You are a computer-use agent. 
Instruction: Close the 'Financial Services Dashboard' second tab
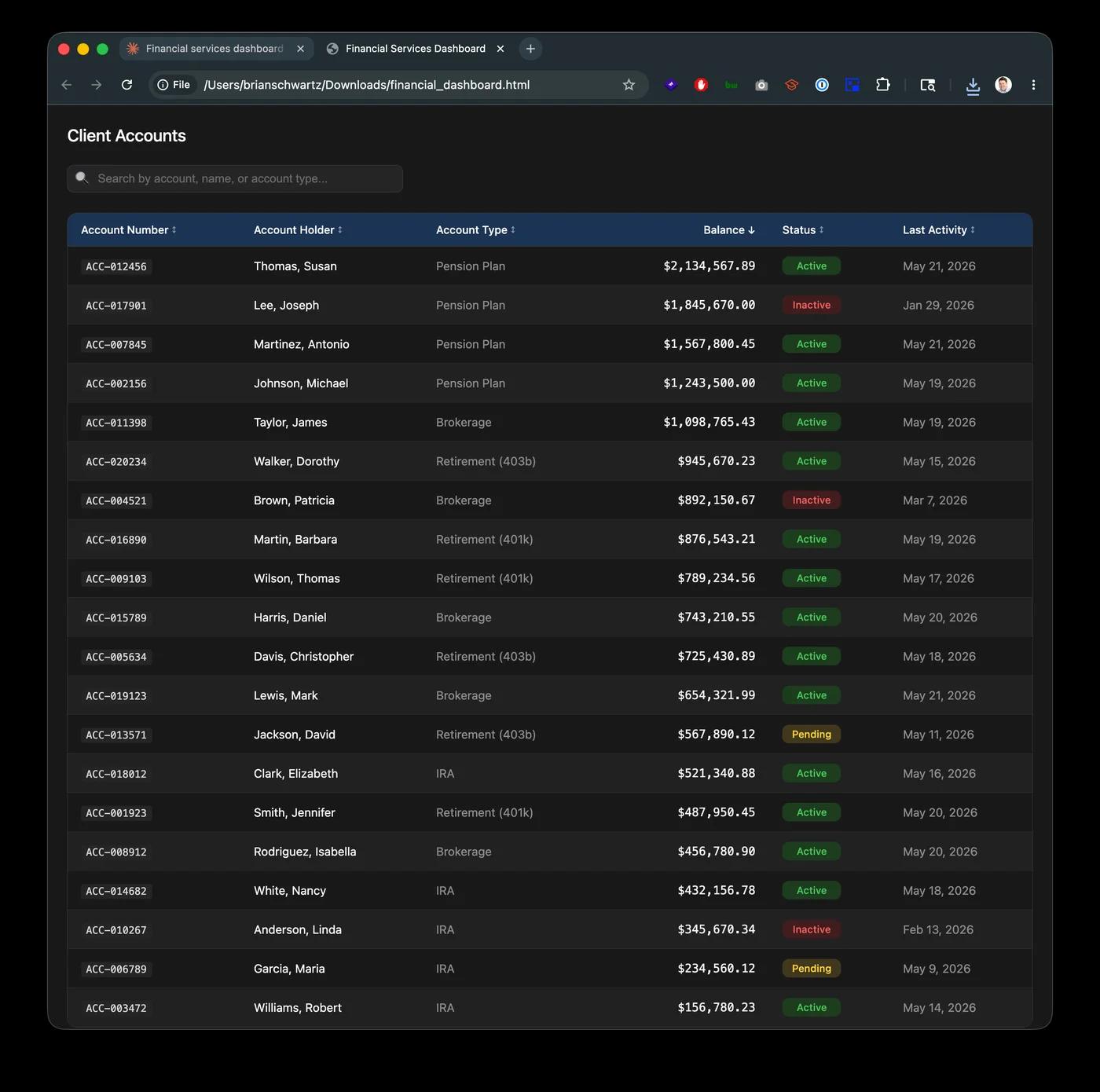(x=500, y=49)
